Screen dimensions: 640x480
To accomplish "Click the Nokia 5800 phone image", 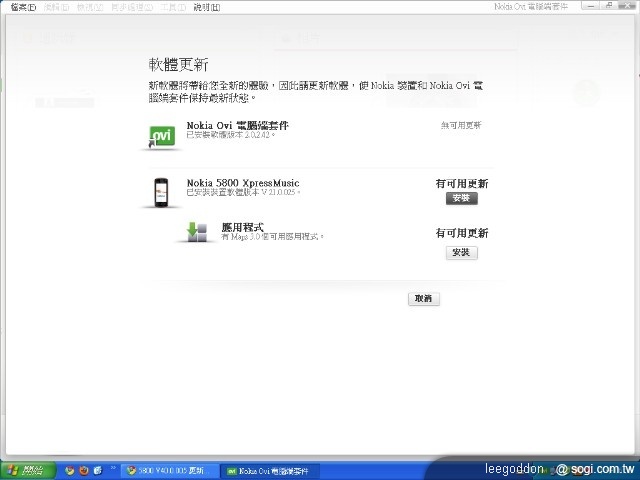I will (x=159, y=192).
